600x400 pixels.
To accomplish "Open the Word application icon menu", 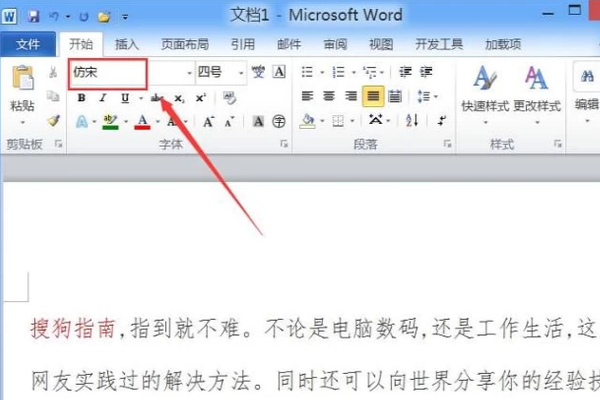I will click(9, 16).
